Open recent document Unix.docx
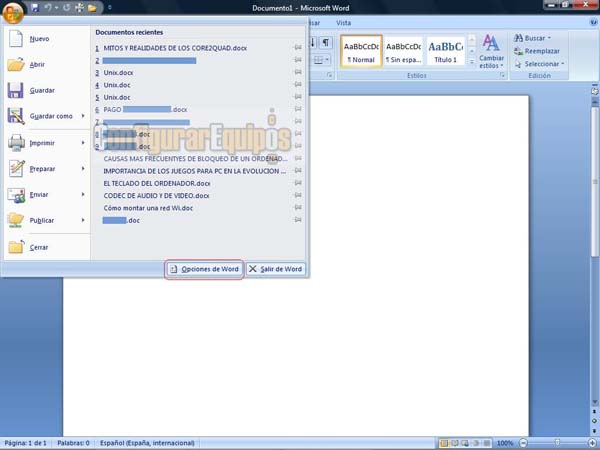This screenshot has height=450, width=600. coord(118,73)
